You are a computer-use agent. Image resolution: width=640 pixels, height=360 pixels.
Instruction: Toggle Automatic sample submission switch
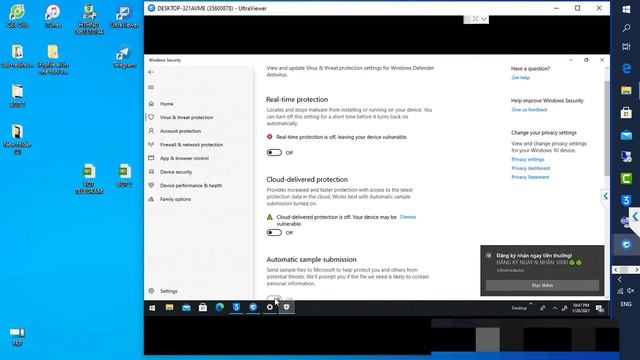274,298
